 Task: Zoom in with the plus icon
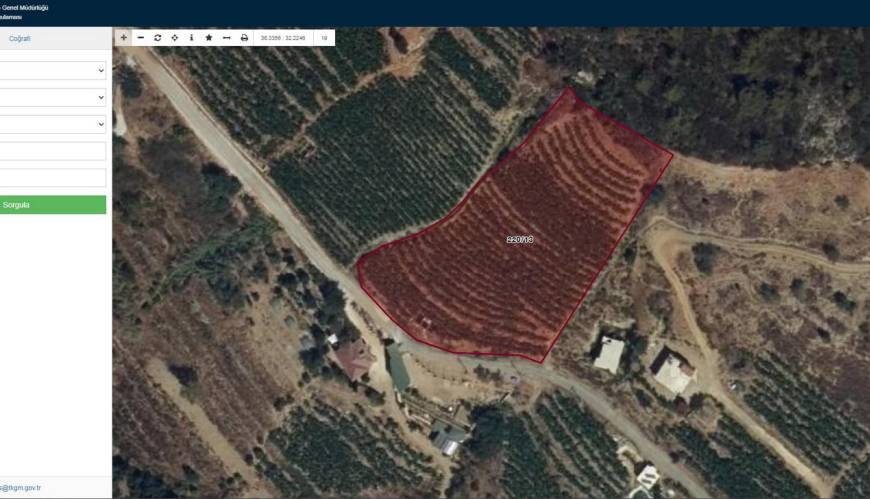[x=123, y=37]
